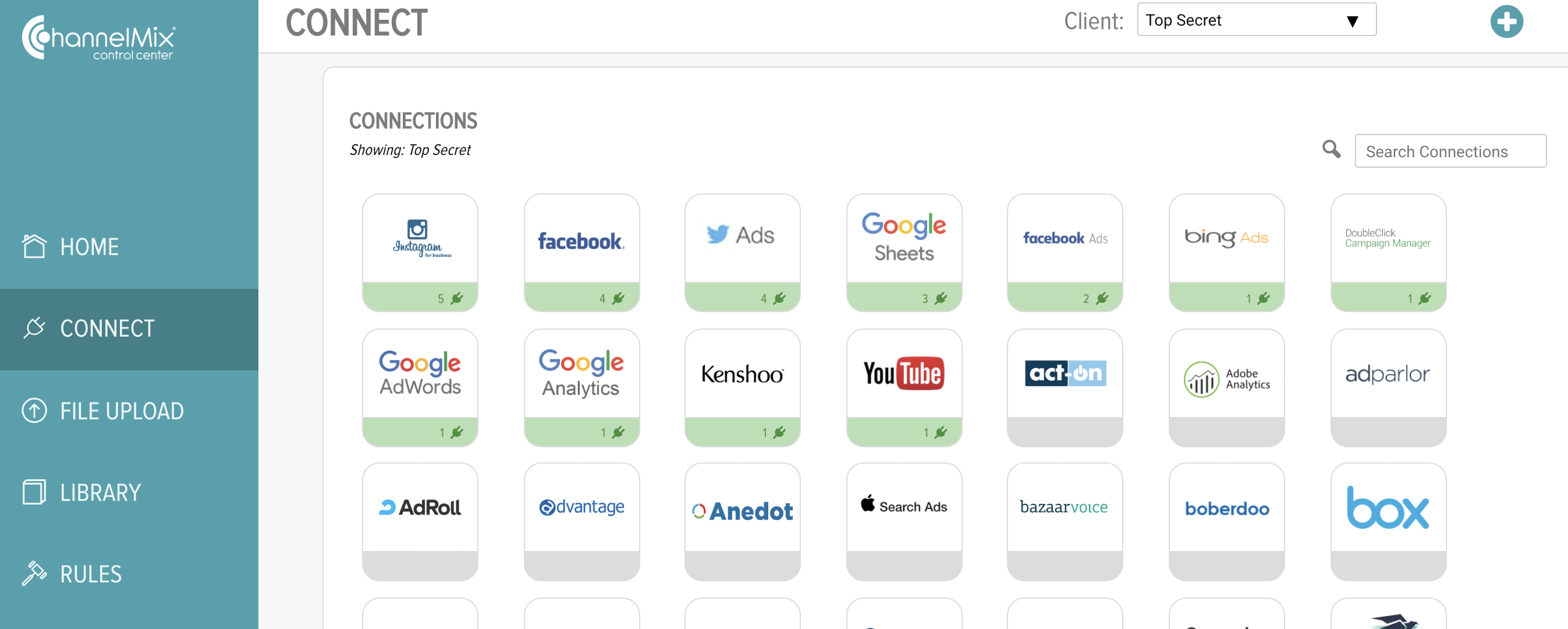Open the Client dropdown showing Top Secret
The height and width of the screenshot is (629, 1568).
[x=1257, y=20]
